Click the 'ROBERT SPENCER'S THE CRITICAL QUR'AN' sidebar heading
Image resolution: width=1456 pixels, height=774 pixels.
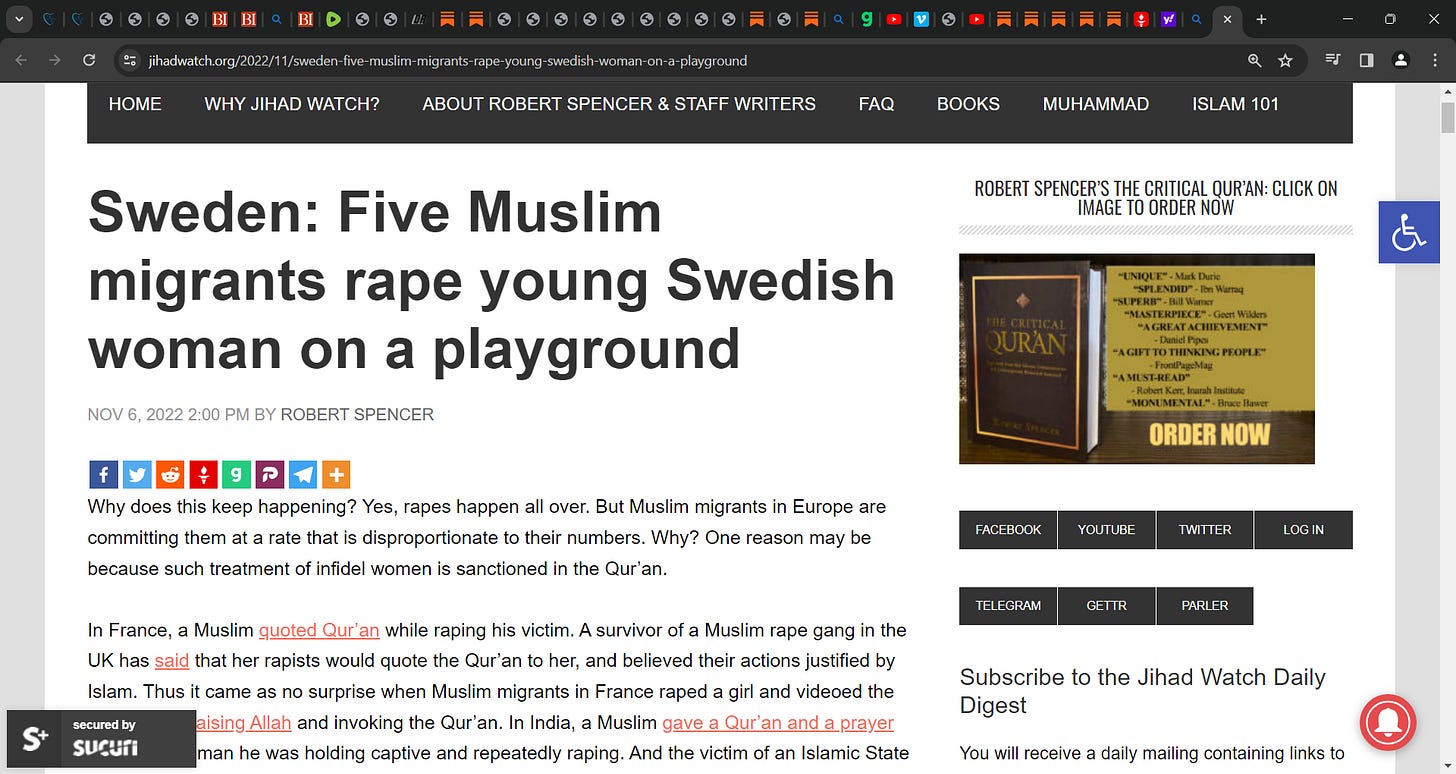(x=1156, y=198)
